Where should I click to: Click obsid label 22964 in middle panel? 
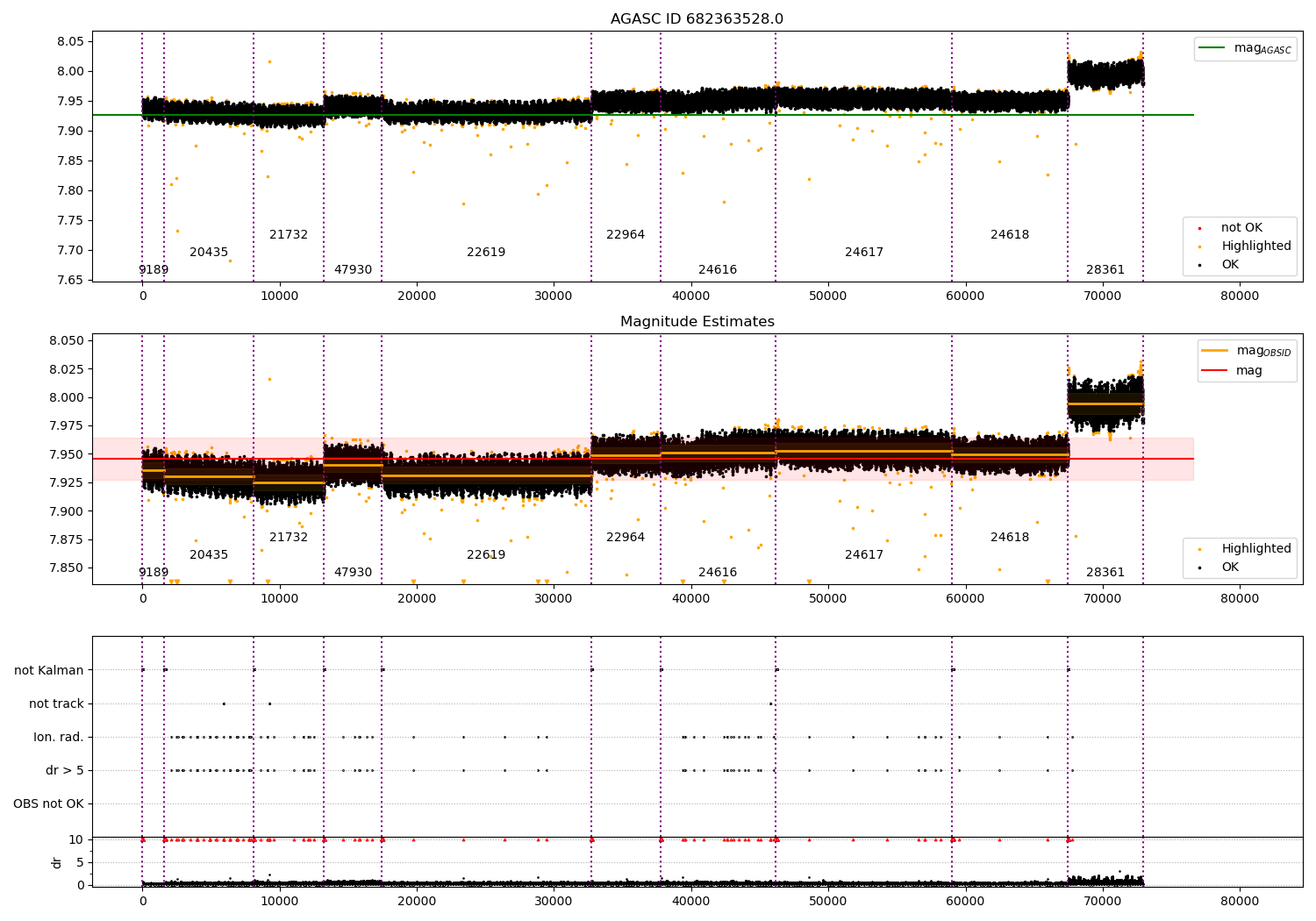point(626,538)
